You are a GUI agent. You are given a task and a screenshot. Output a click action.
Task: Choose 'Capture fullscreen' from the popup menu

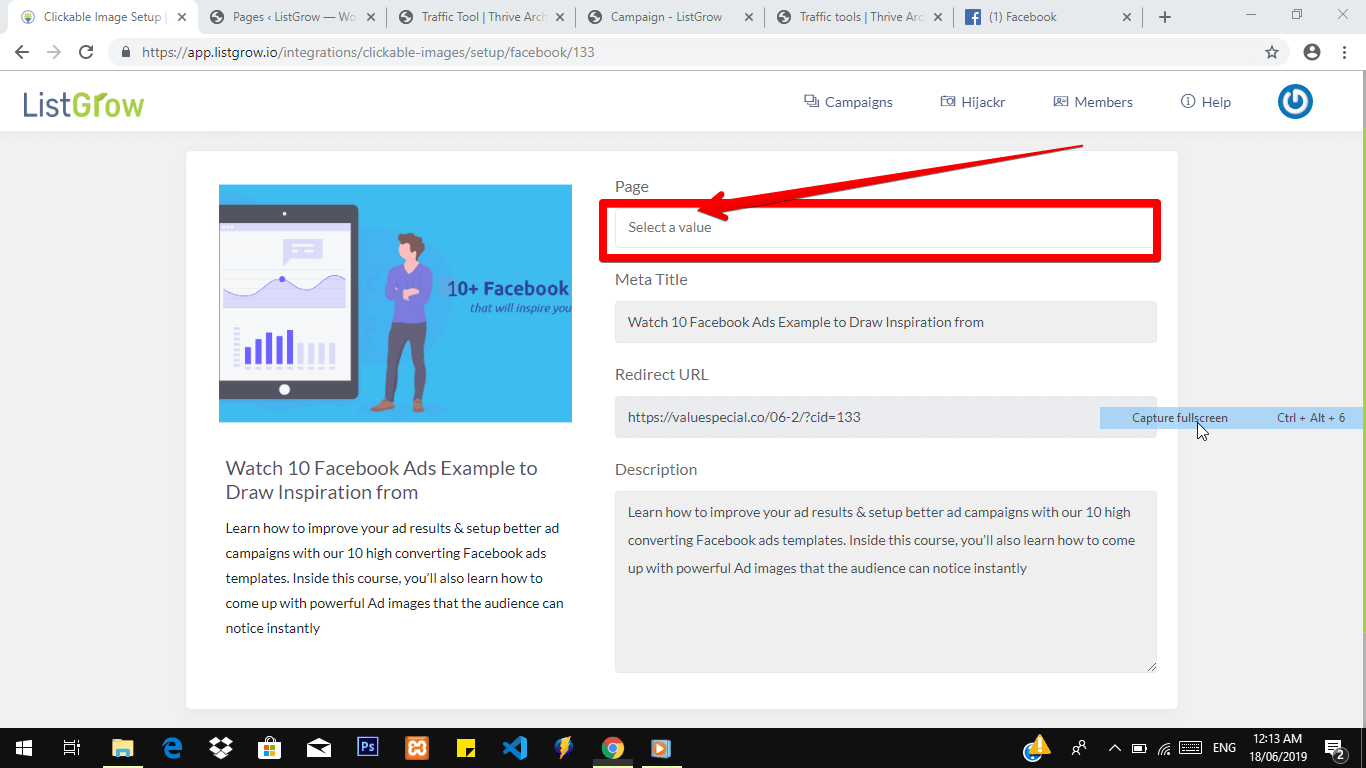point(1232,418)
